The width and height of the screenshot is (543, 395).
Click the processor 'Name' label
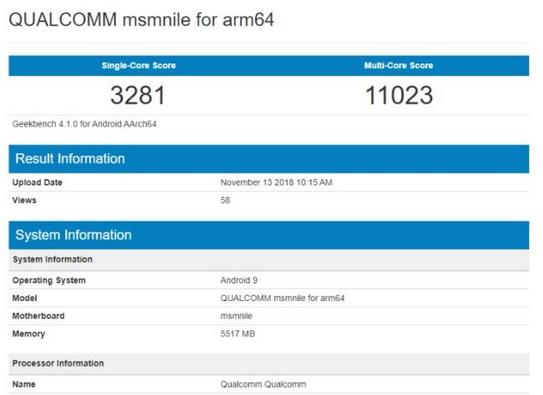[24, 384]
